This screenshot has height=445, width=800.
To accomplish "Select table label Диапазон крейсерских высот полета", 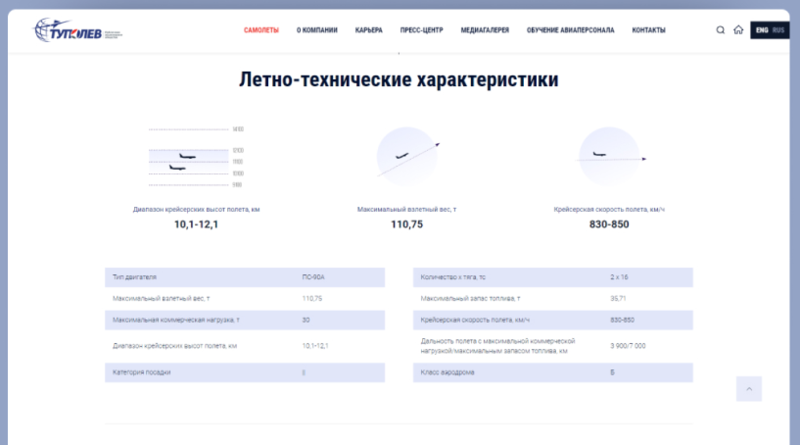I will (x=174, y=346).
